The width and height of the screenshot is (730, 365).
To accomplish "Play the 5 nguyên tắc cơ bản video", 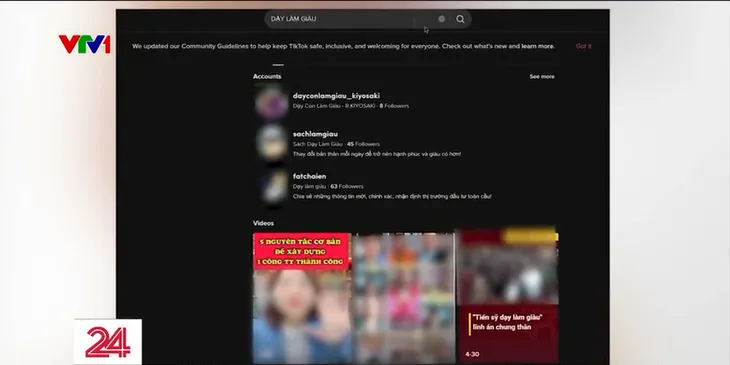I will click(301, 298).
